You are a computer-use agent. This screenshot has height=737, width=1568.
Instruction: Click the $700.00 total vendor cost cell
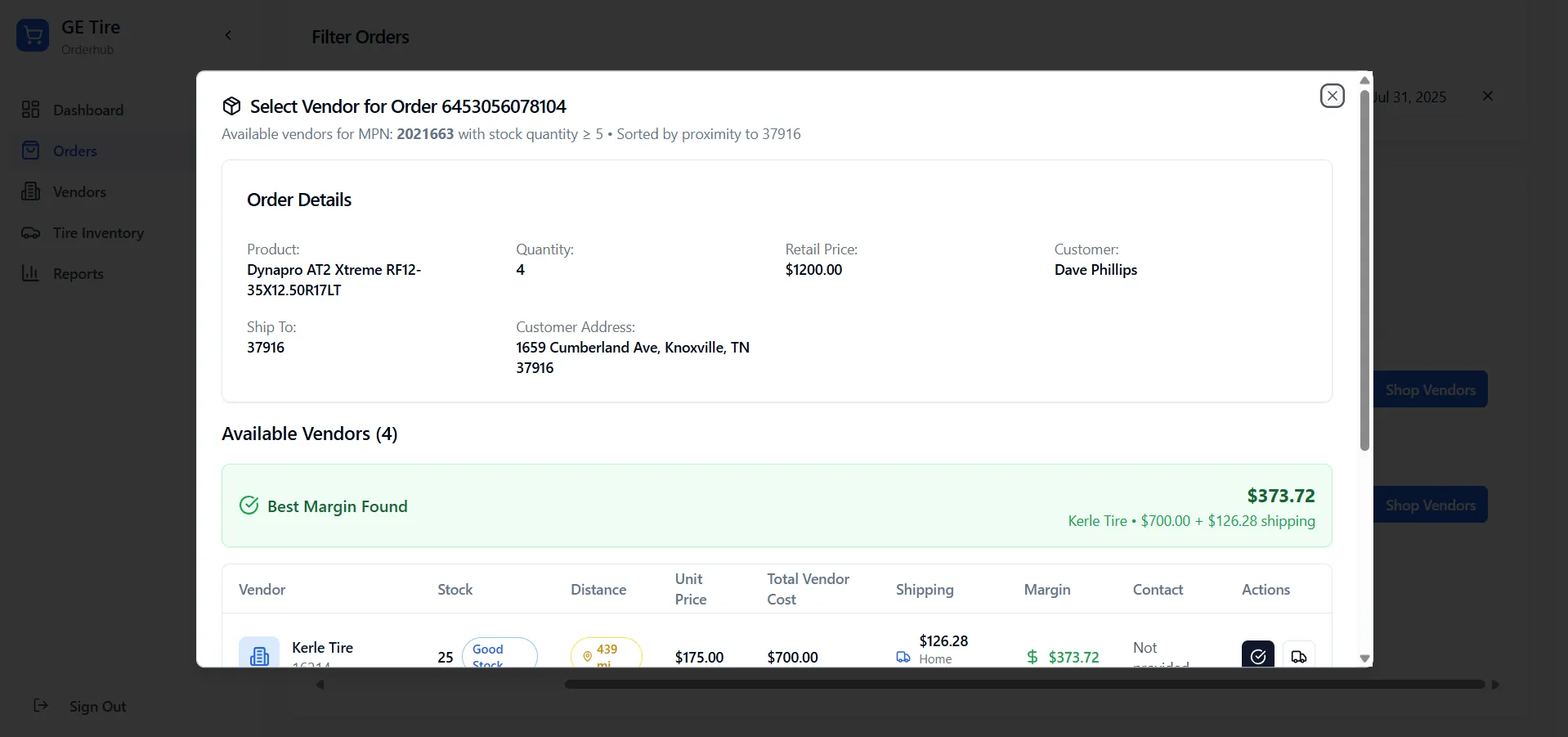point(792,657)
